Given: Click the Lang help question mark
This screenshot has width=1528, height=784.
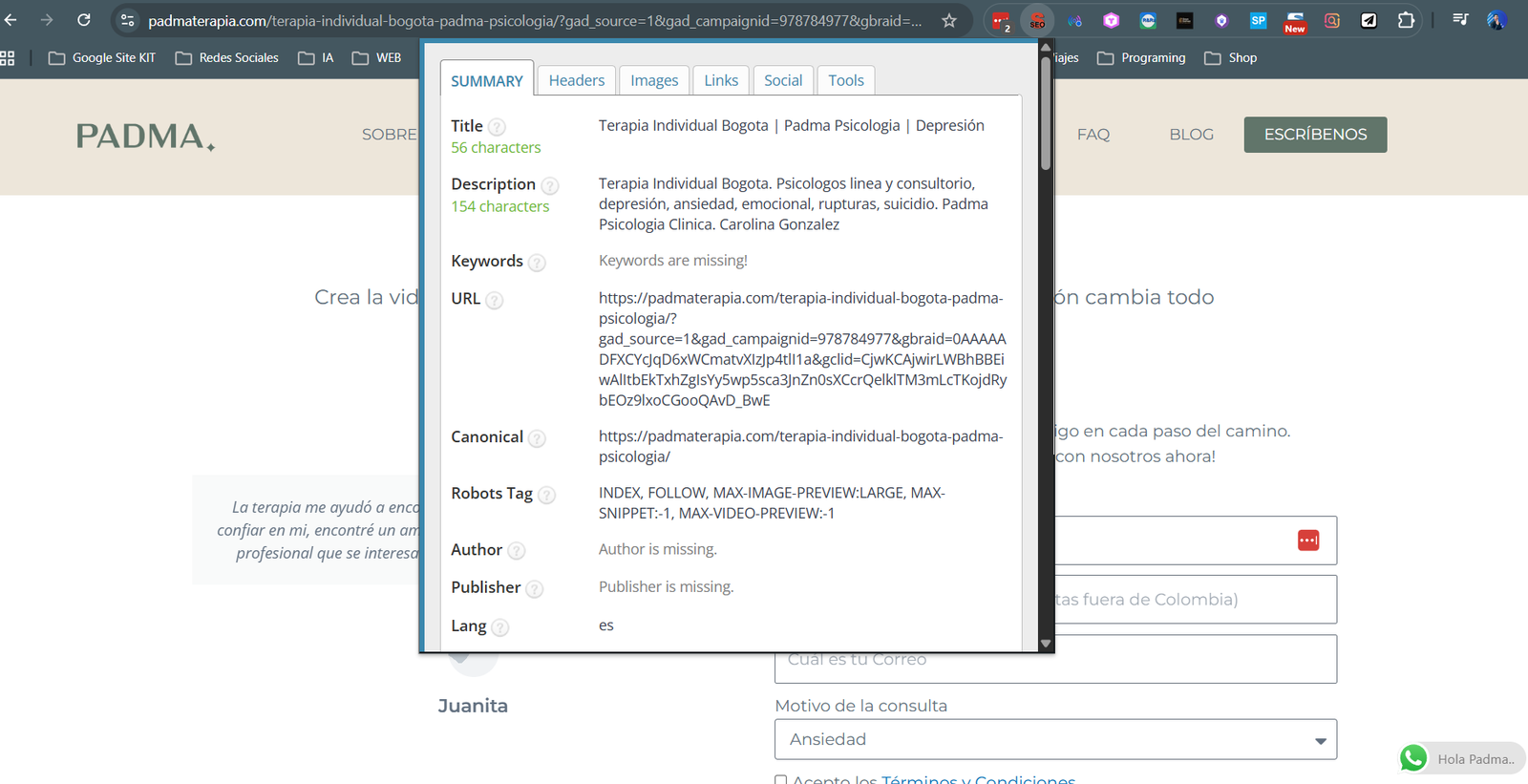Looking at the screenshot, I should coord(499,627).
